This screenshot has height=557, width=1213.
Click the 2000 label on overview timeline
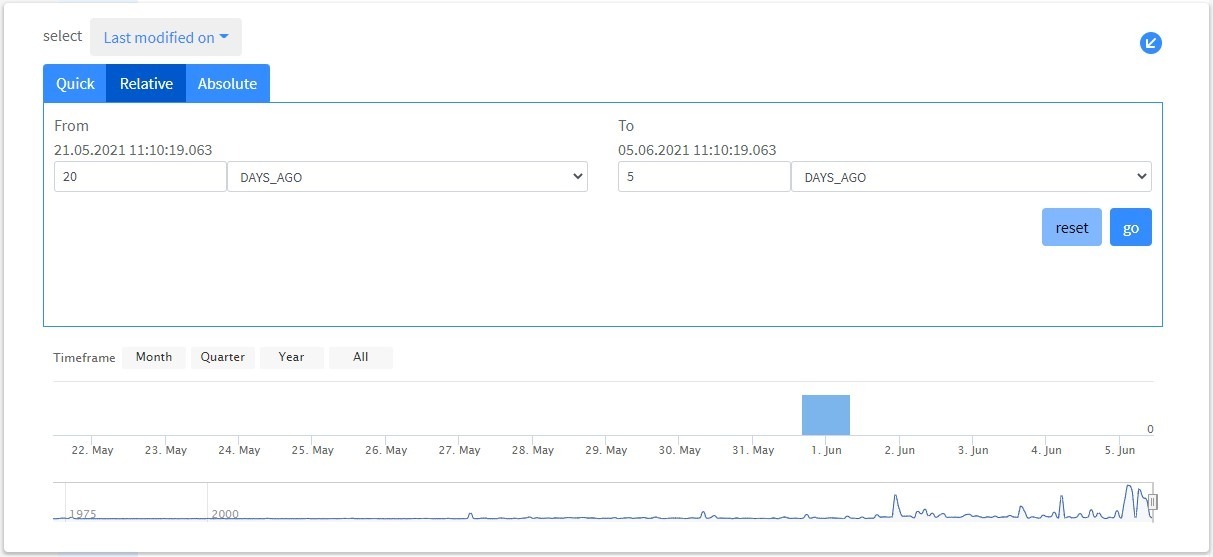click(x=225, y=514)
